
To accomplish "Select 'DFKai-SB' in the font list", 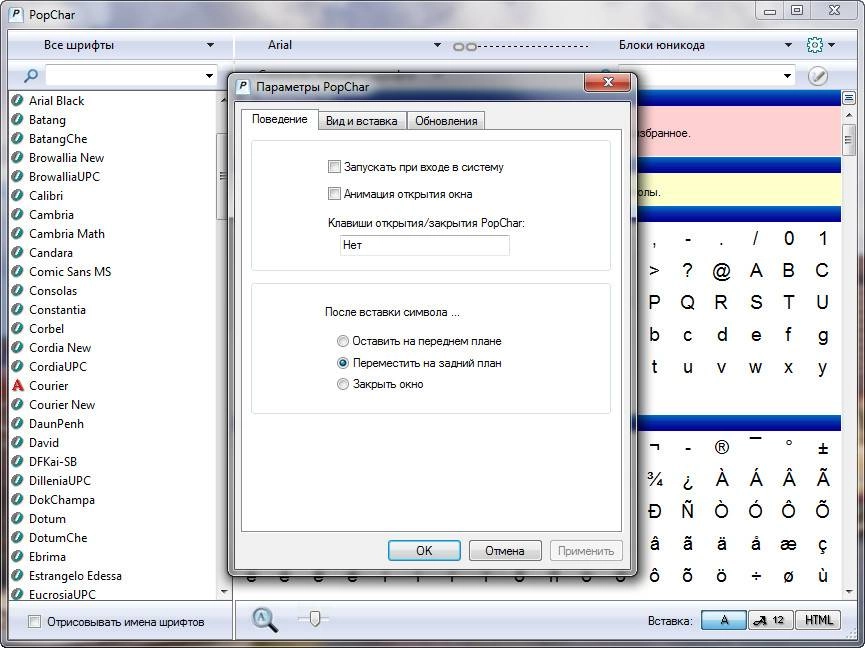I will pyautogui.click(x=53, y=461).
